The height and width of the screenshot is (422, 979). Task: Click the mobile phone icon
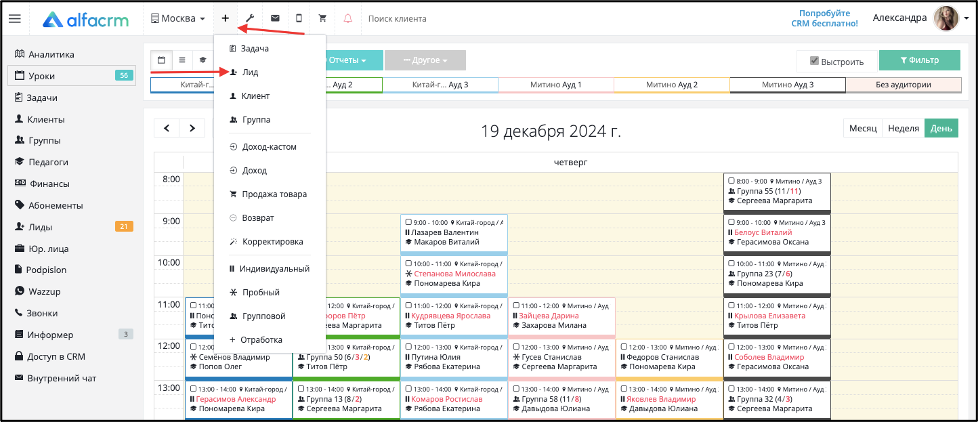tap(299, 19)
